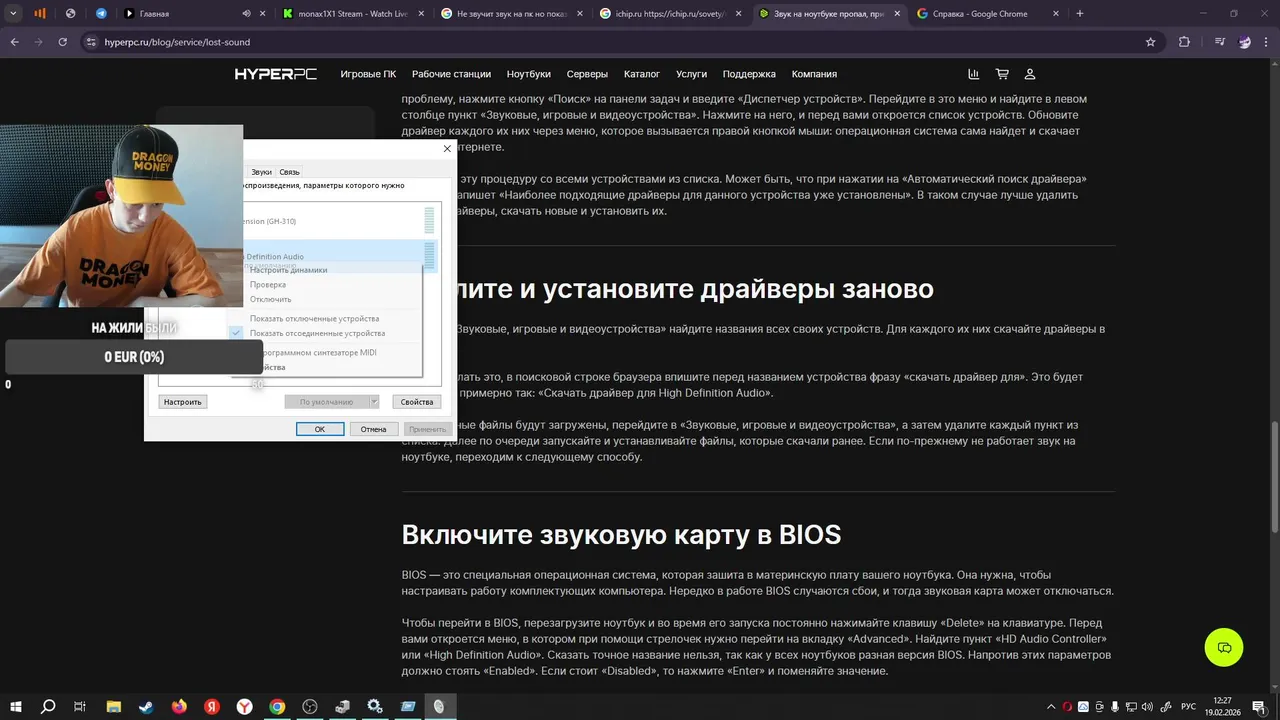The image size is (1280, 720).
Task: Open the pinned Telegram tab
Action: click(101, 14)
